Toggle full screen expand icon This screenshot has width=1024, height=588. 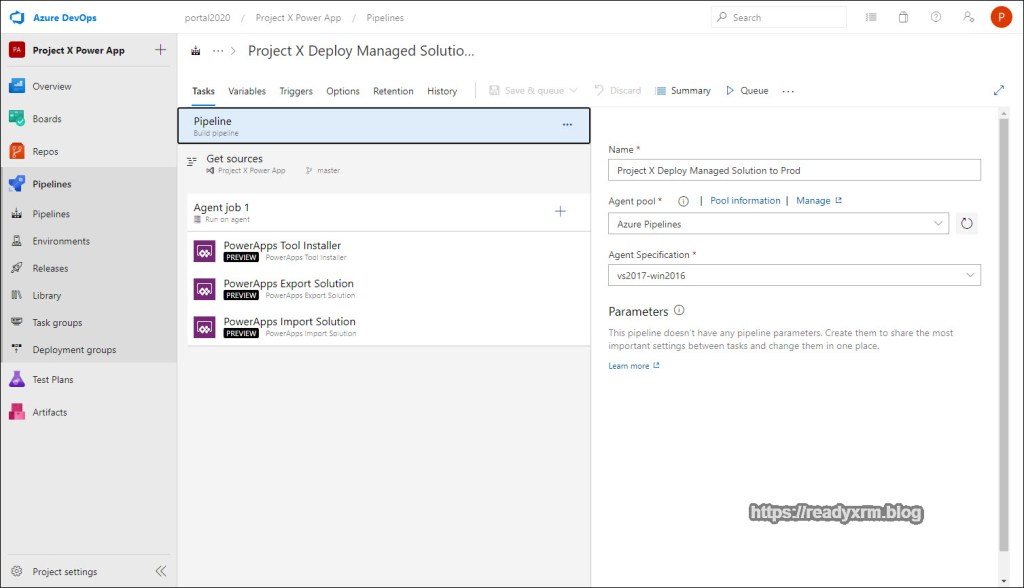click(998, 90)
